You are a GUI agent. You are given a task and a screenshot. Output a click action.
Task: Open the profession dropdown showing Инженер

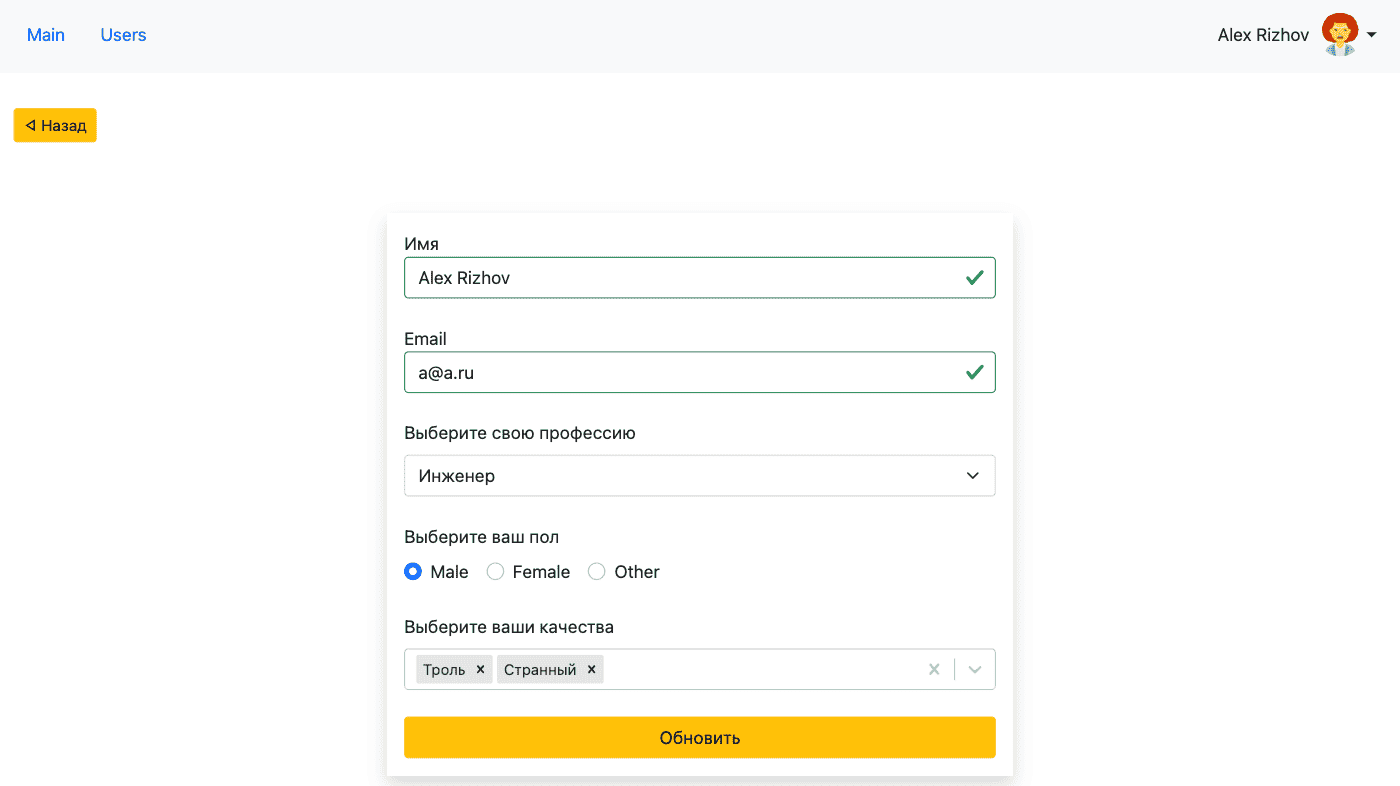pos(699,476)
